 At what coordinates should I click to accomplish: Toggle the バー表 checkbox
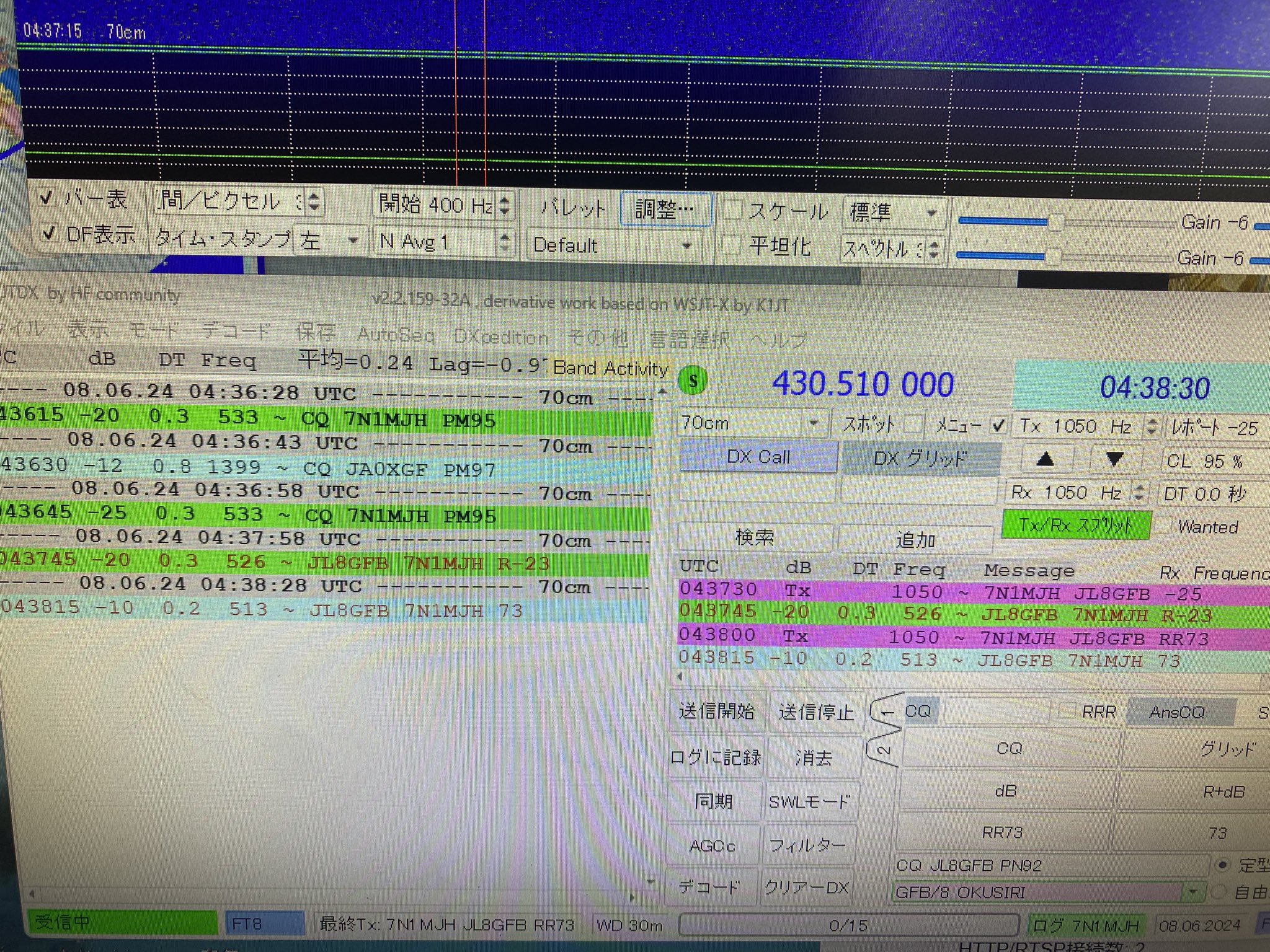[x=46, y=198]
